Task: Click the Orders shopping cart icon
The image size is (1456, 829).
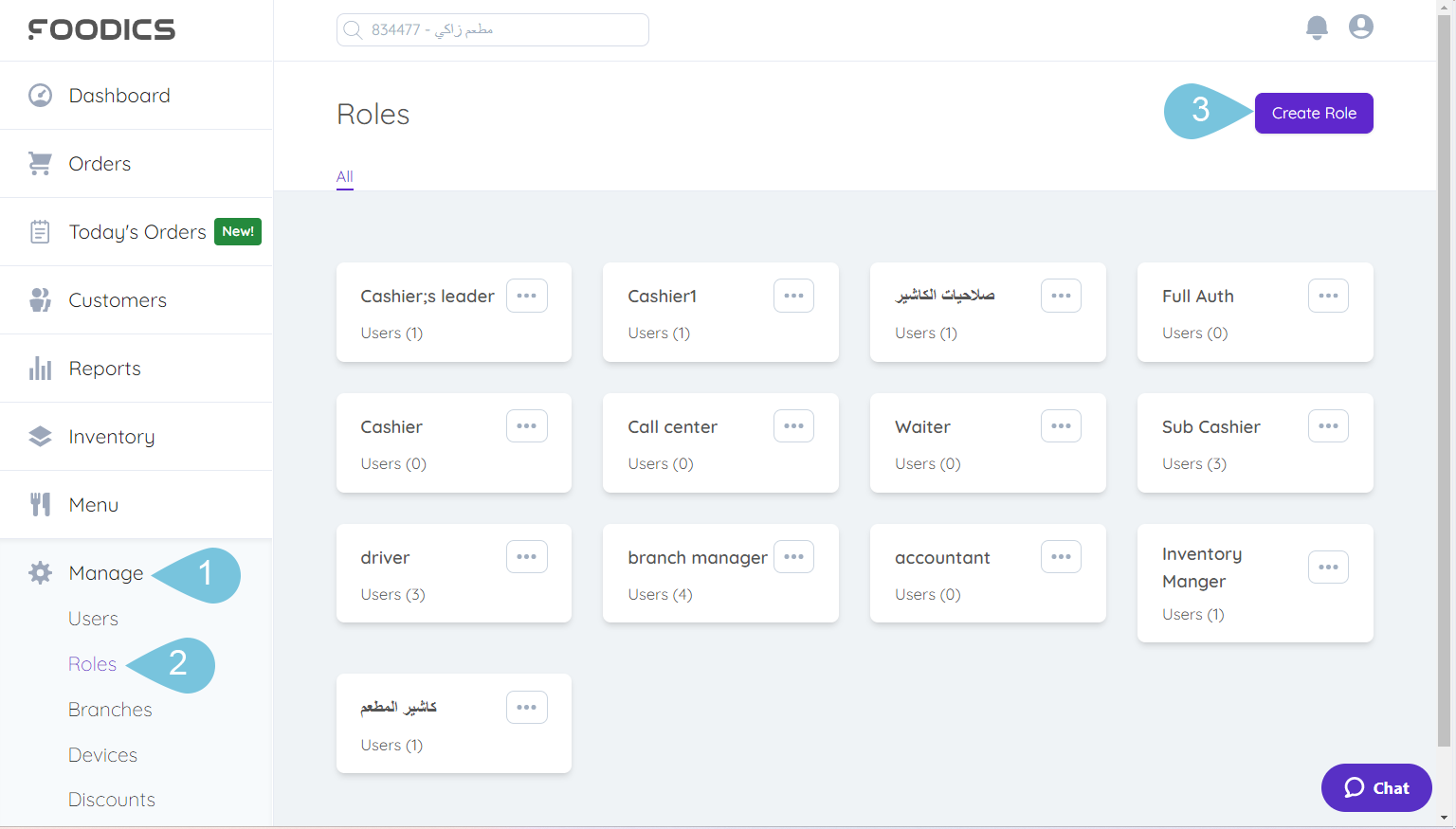Action: coord(40,163)
